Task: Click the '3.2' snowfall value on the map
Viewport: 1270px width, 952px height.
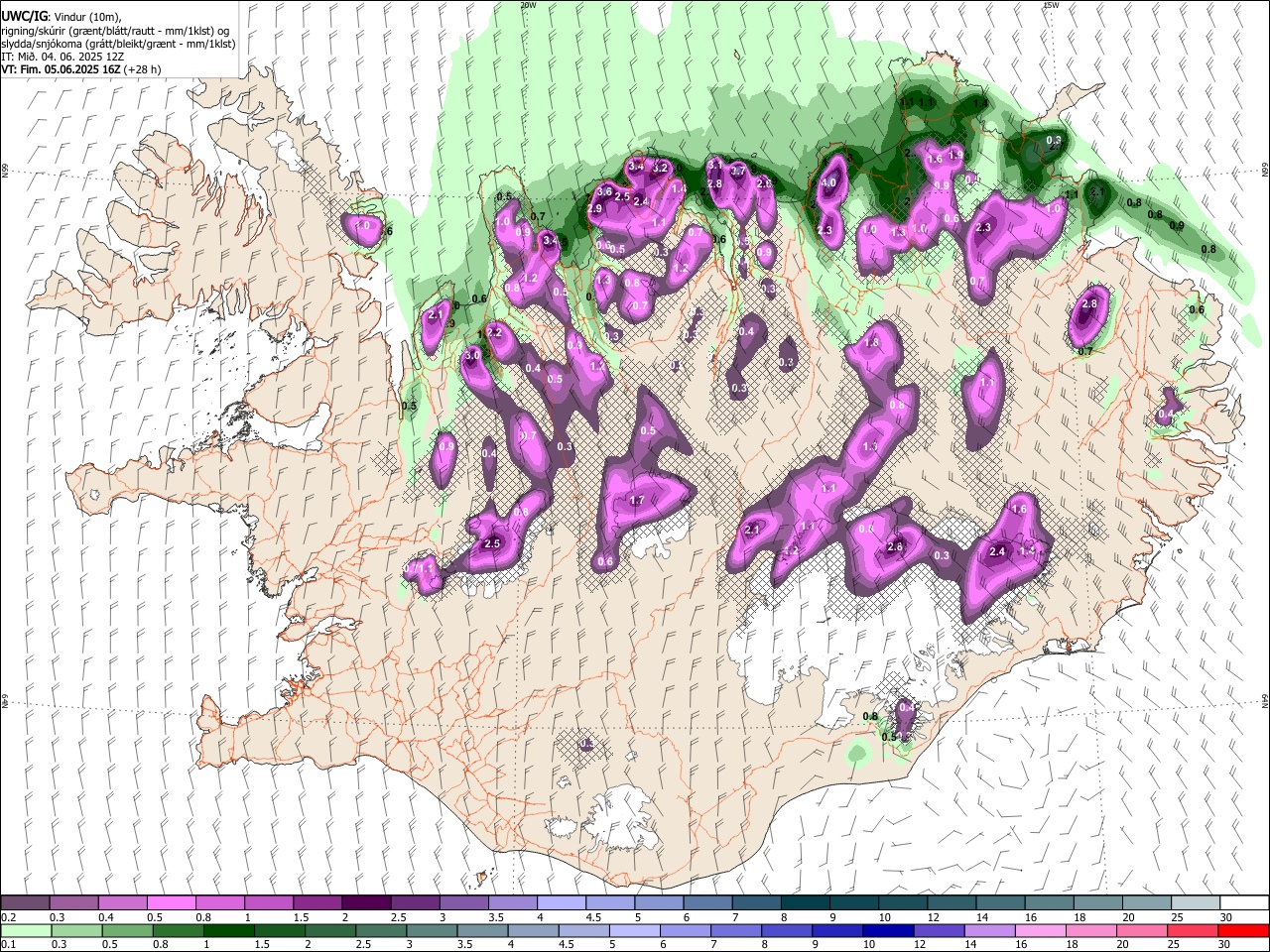Action: tap(659, 168)
